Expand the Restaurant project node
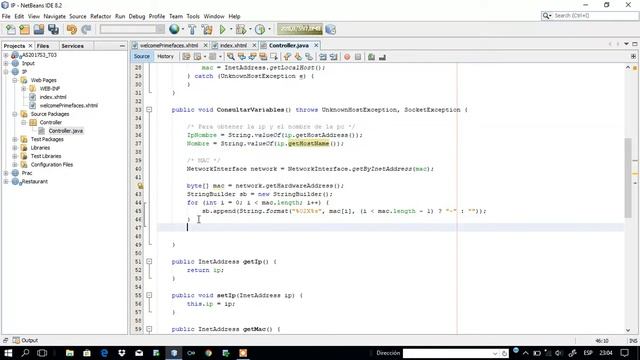The image size is (640, 360). click(6, 182)
